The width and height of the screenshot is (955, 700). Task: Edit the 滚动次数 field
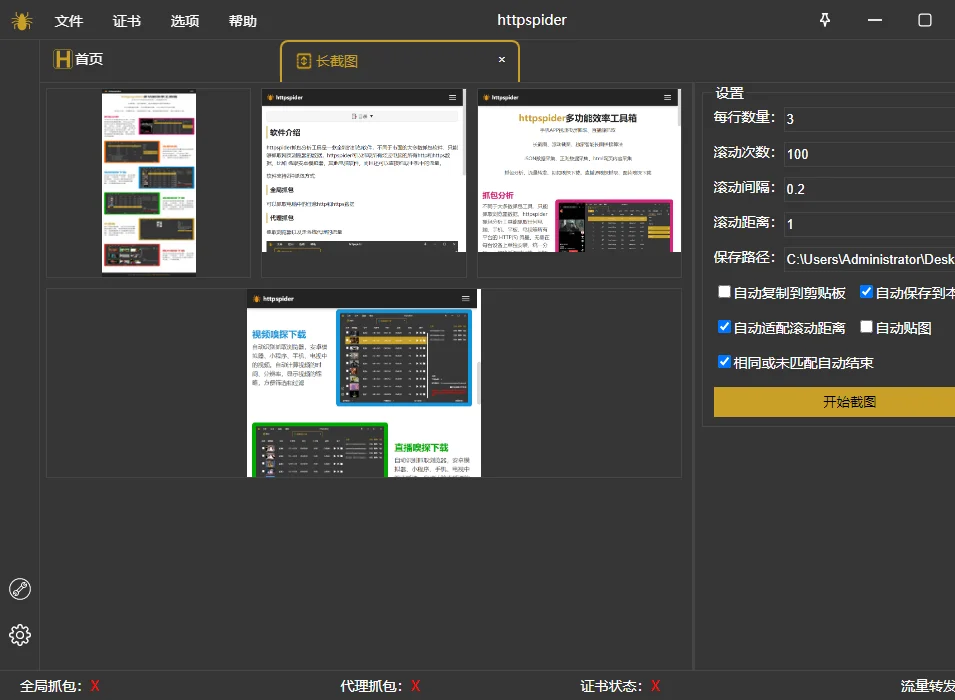[869, 154]
